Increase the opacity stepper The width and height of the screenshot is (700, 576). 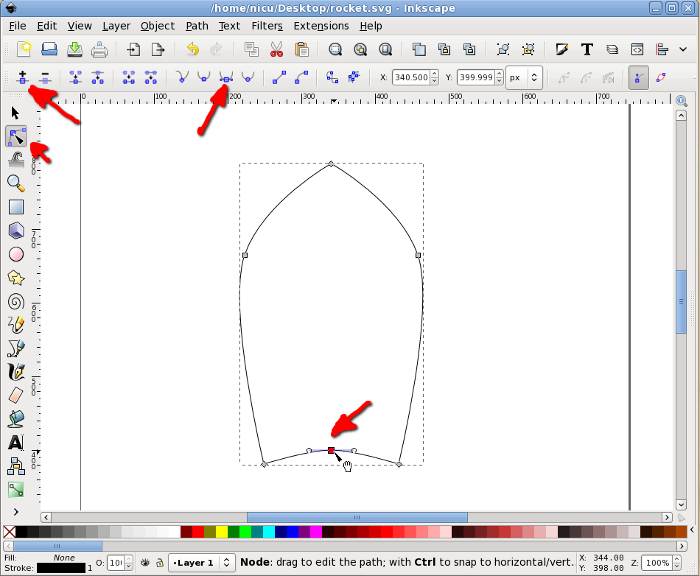coord(129,559)
